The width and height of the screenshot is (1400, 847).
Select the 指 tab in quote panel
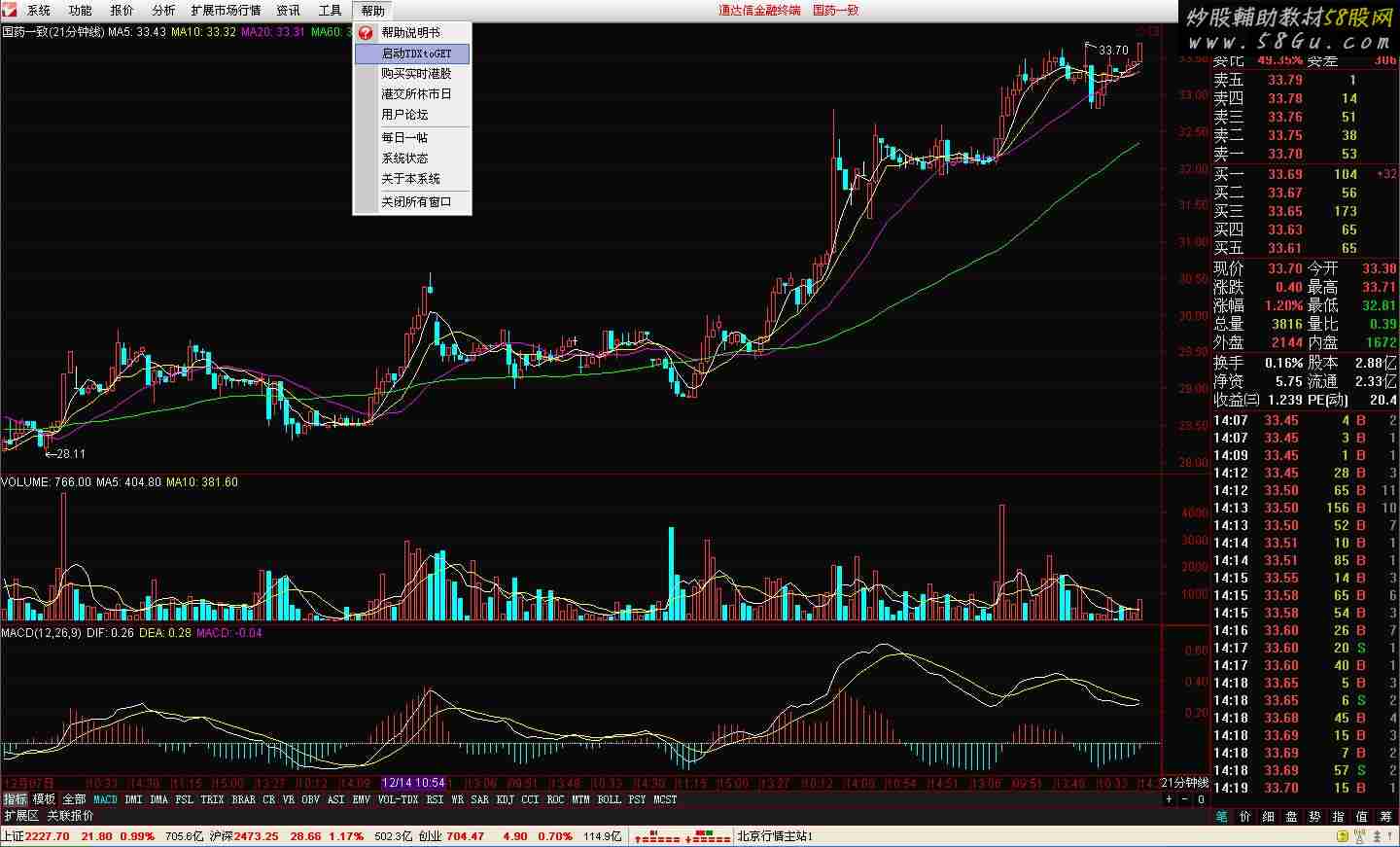click(1338, 817)
